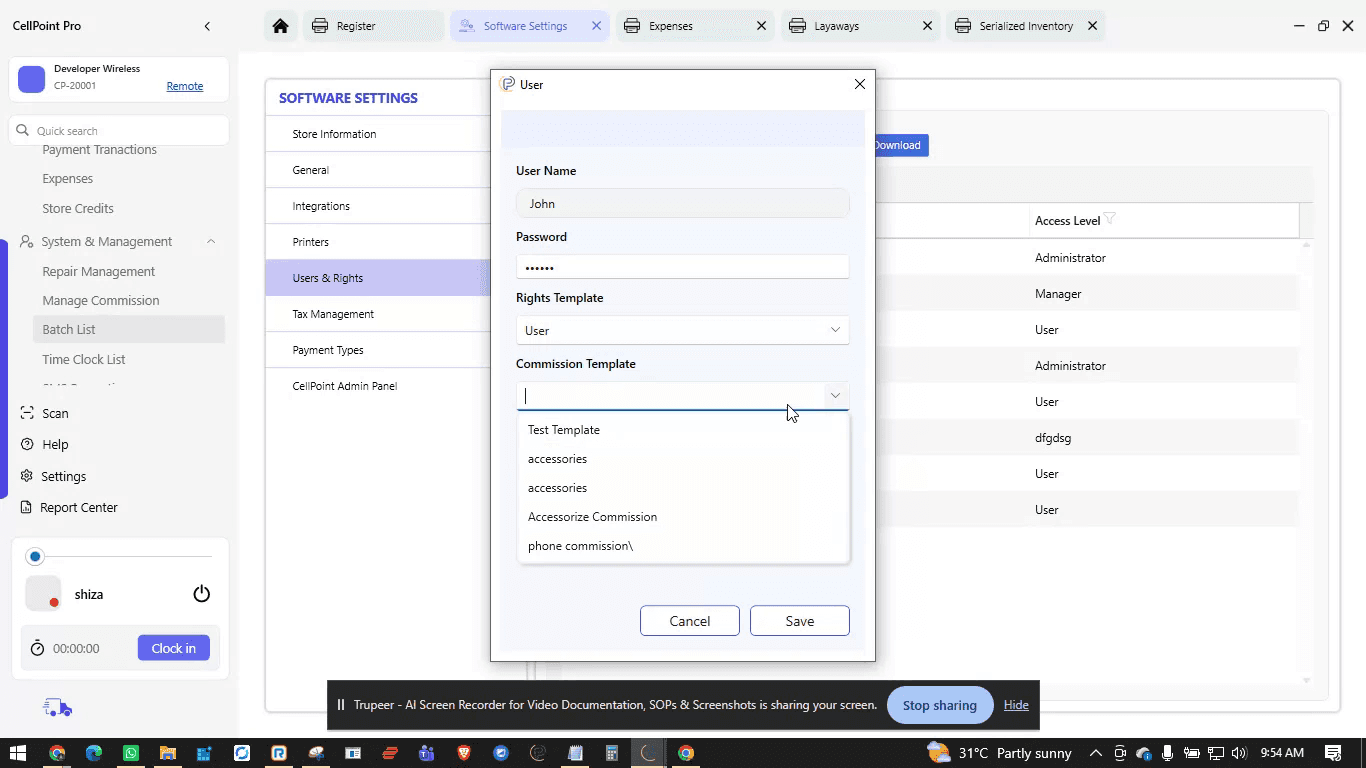Click the Remote link
This screenshot has height=768, width=1366.
coord(185,86)
